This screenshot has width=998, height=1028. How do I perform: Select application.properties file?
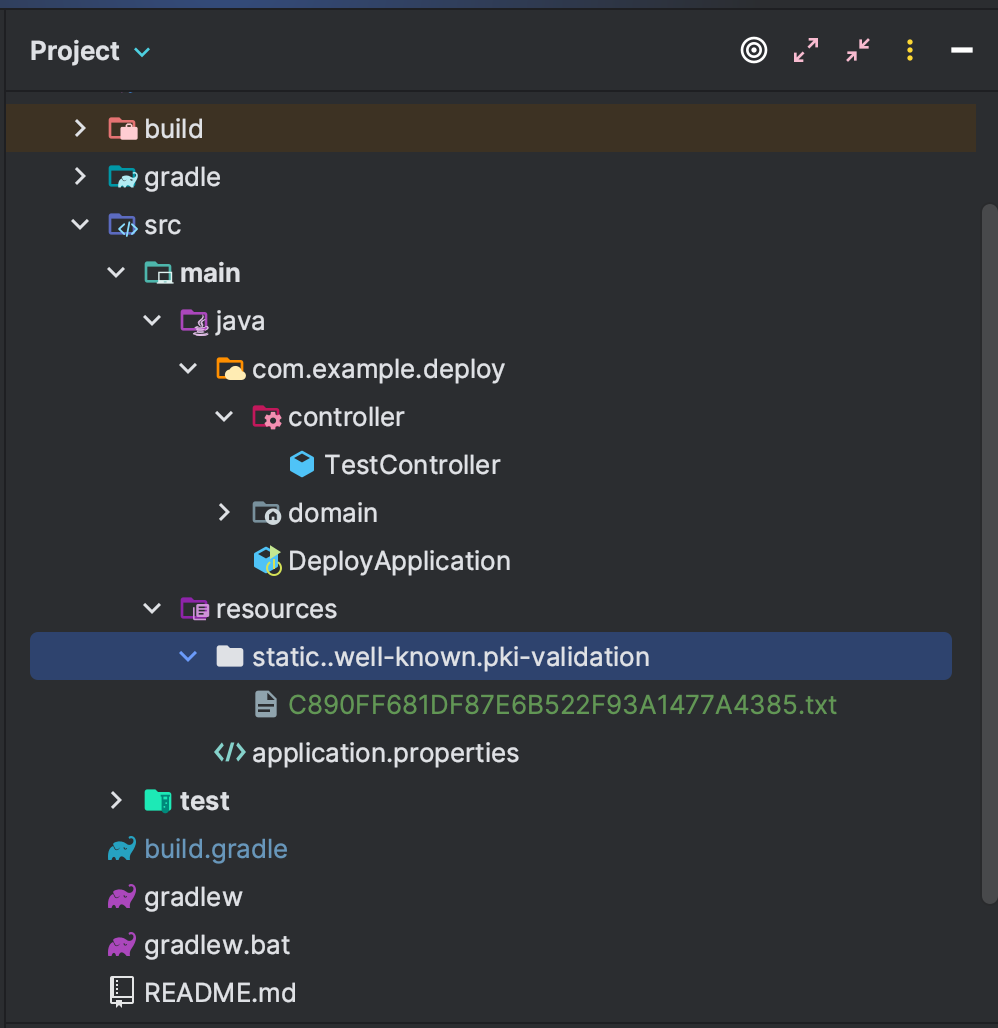coord(385,753)
